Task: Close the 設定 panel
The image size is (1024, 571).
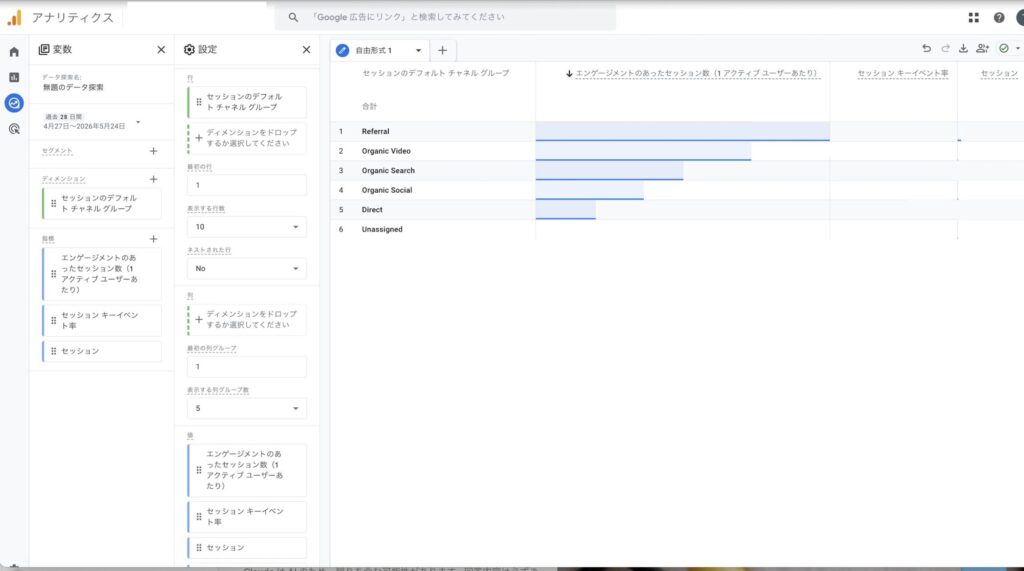Action: point(306,50)
